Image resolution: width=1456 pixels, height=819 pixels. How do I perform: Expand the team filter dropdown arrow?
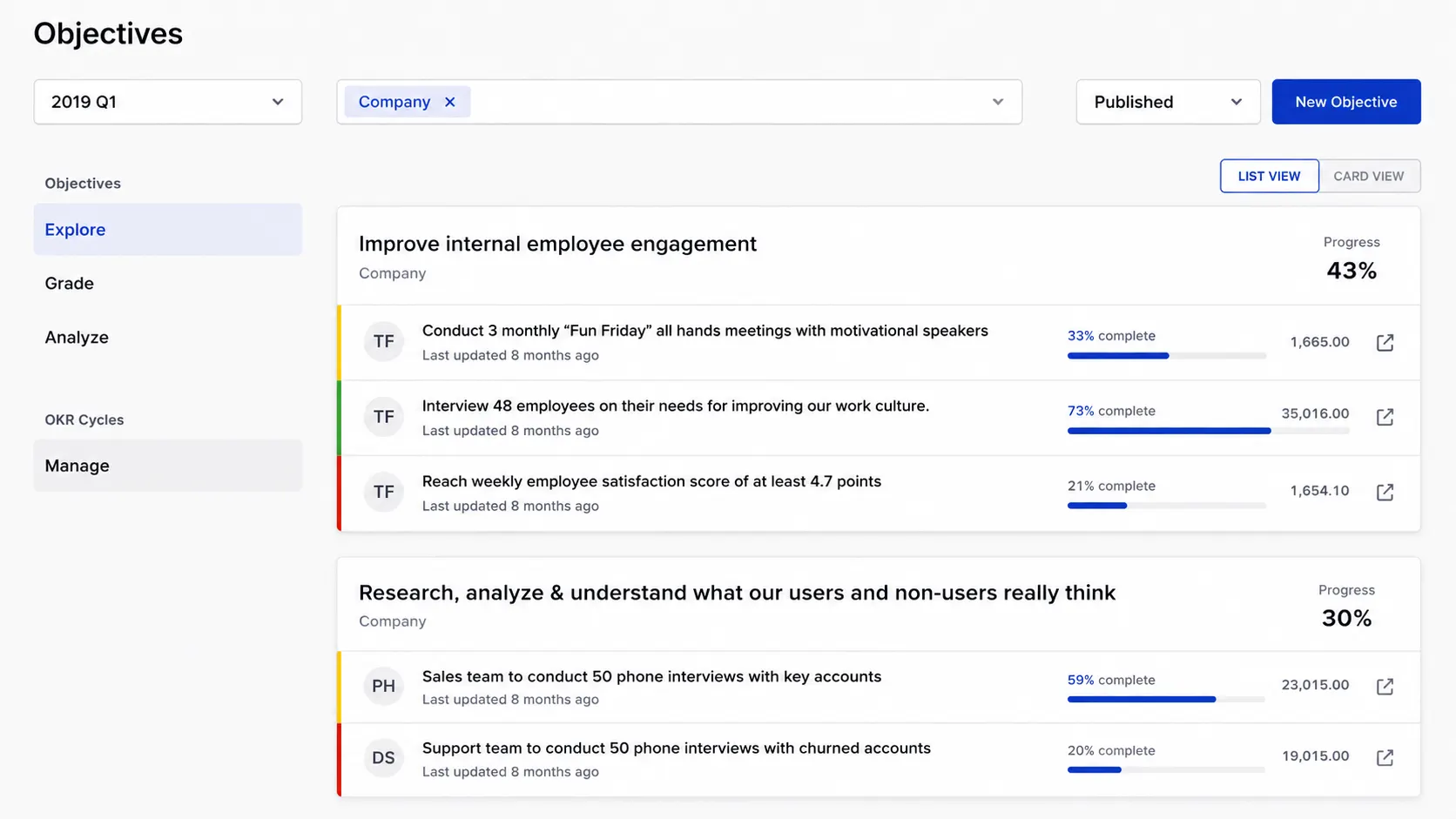(998, 102)
